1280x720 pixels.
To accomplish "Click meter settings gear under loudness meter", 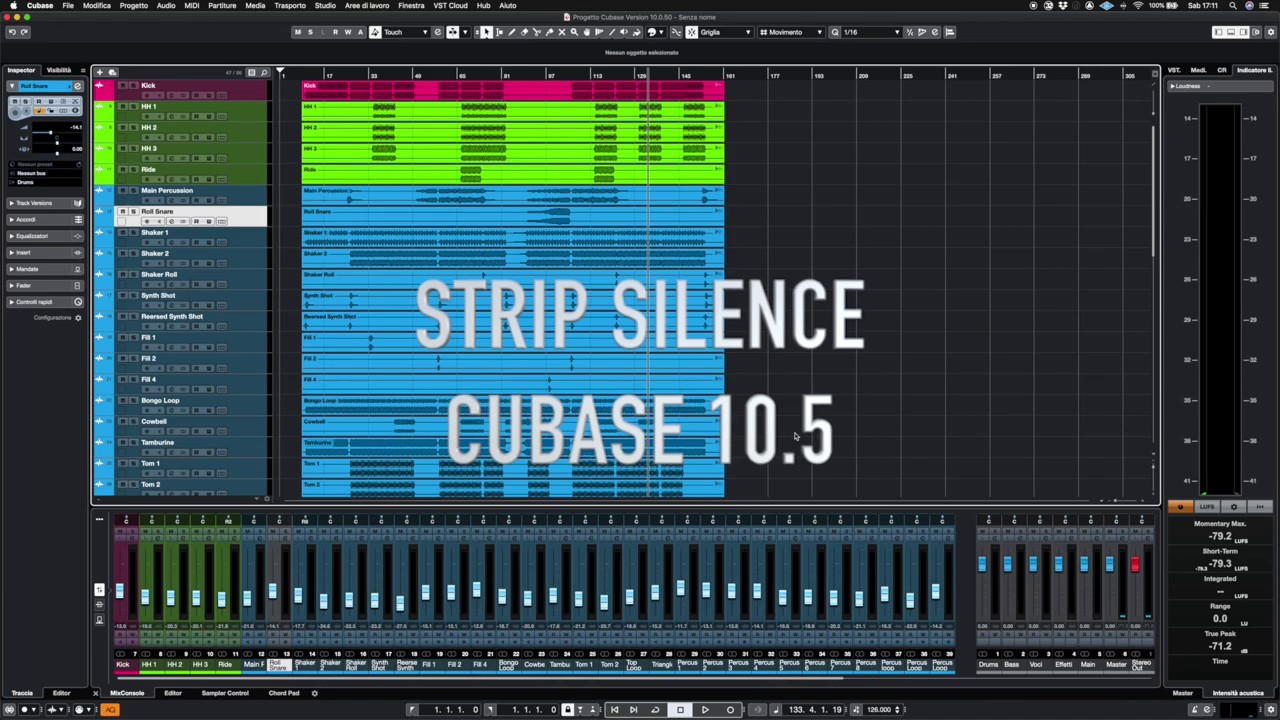I will [1233, 507].
